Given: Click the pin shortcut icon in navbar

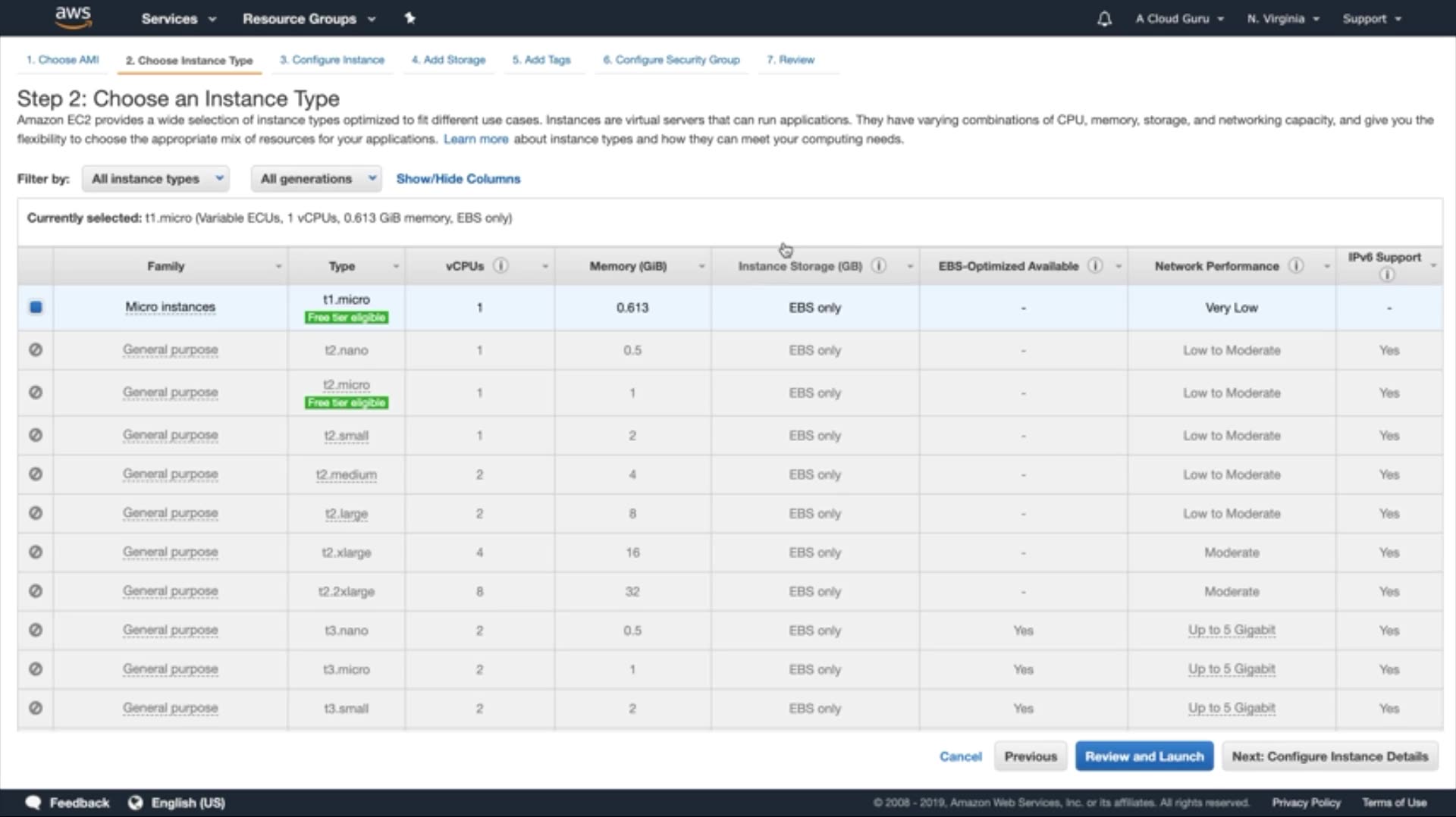Looking at the screenshot, I should click(x=409, y=18).
